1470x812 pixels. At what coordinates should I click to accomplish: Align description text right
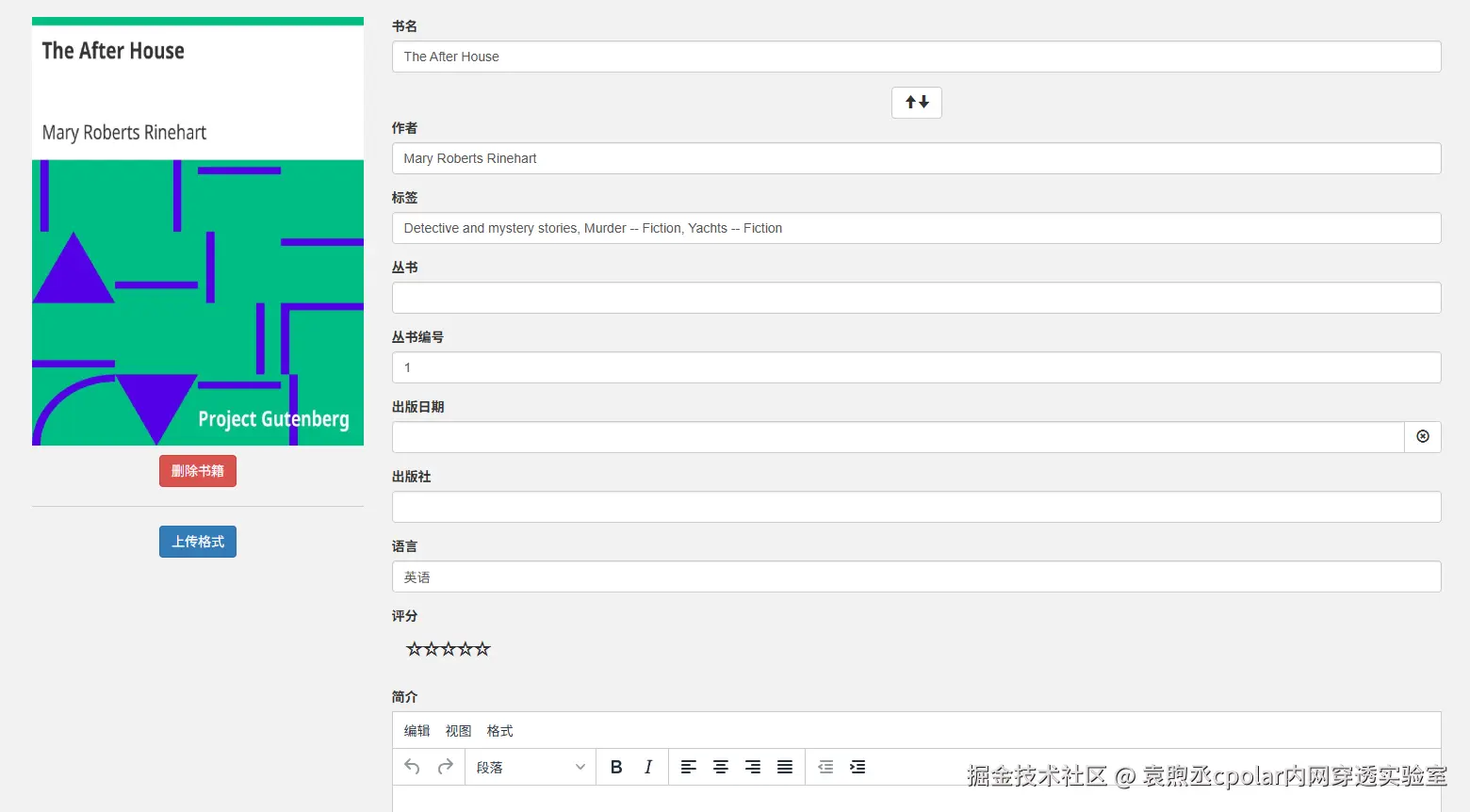tap(753, 767)
